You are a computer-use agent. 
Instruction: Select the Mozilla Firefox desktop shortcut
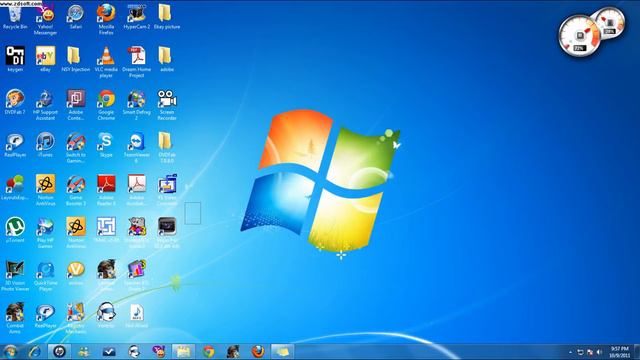[106, 18]
